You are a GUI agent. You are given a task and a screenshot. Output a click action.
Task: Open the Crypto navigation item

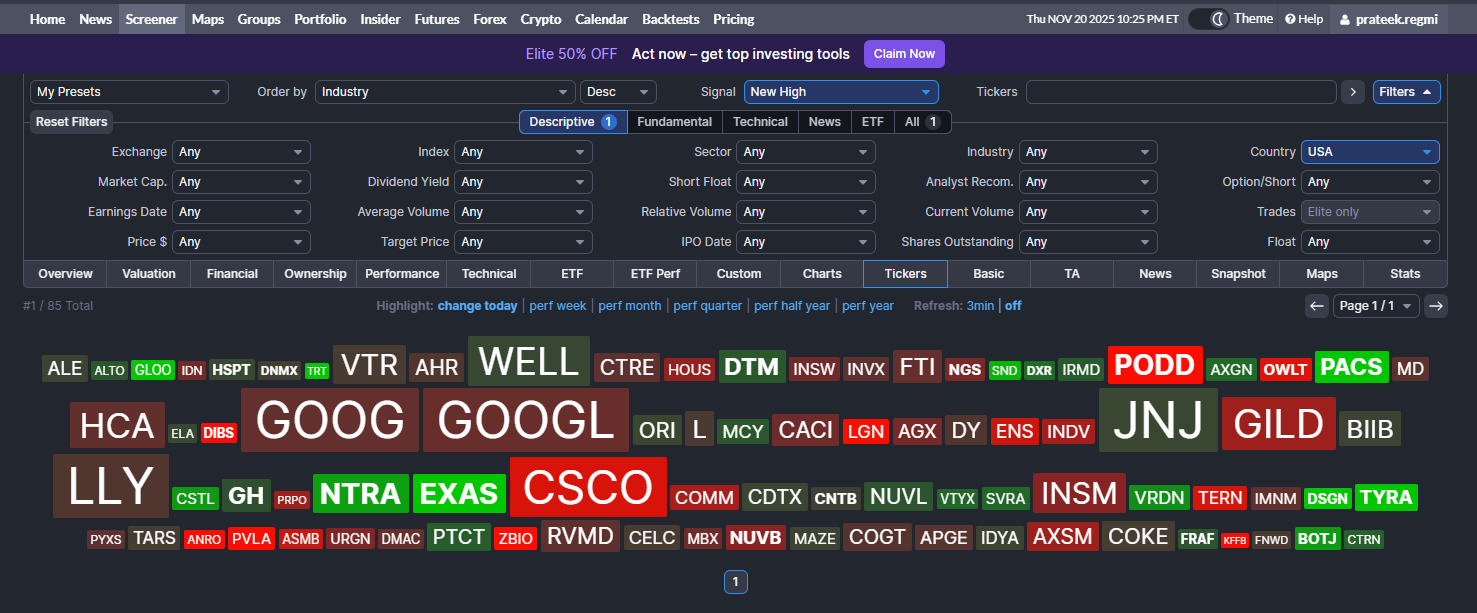541,19
